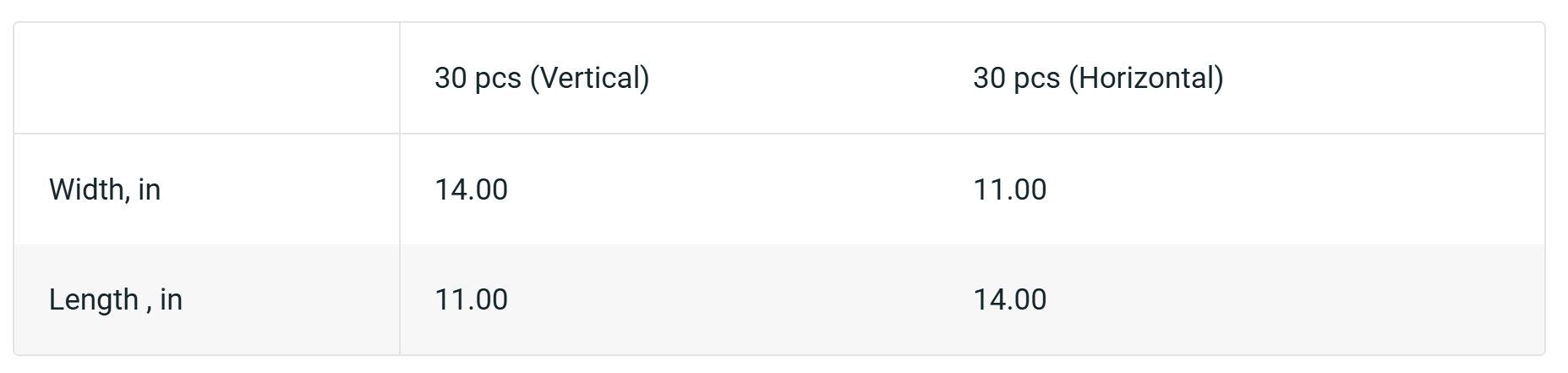The height and width of the screenshot is (373, 1568).
Task: Click "30" in the Vertical header
Action: (x=451, y=78)
